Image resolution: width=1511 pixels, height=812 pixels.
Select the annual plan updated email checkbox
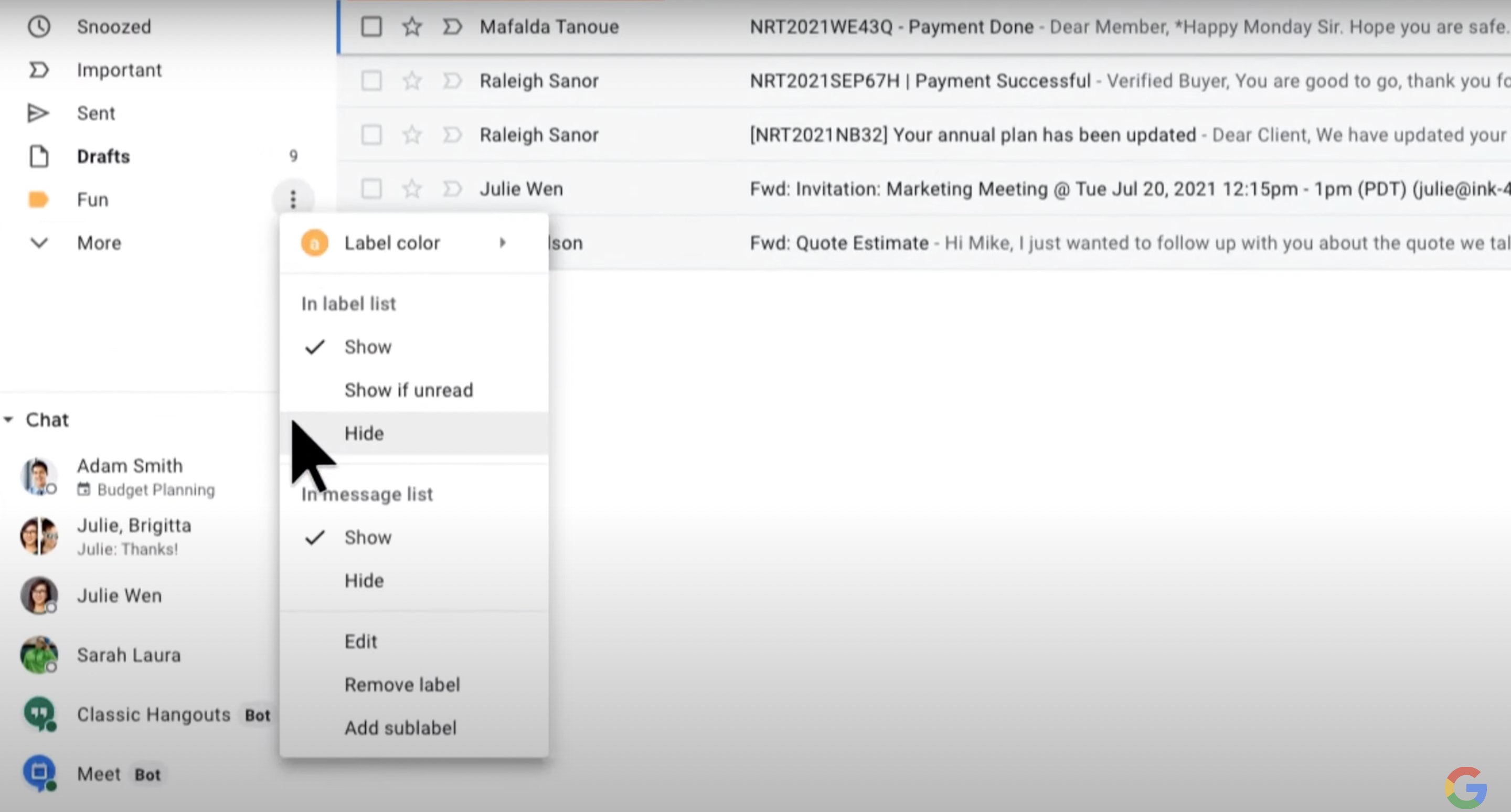[371, 135]
